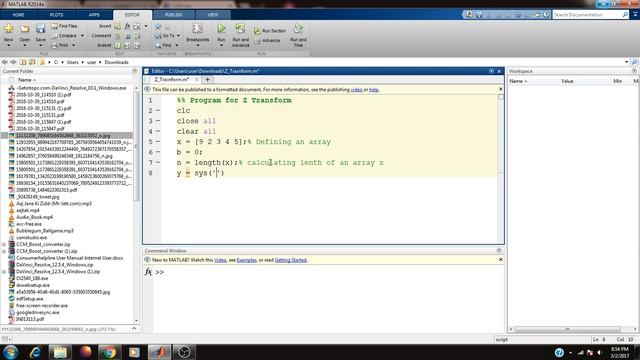This screenshot has width=640, height=360.
Task: Switch to the VIEW tab
Action: pos(213,15)
